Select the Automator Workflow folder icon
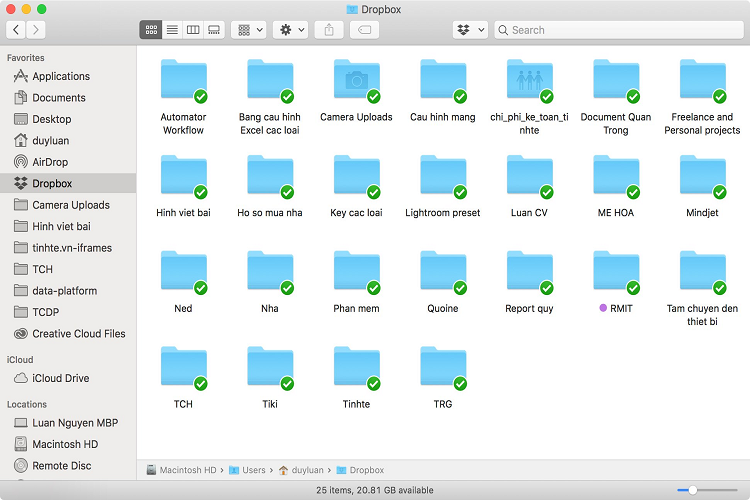 [184, 80]
